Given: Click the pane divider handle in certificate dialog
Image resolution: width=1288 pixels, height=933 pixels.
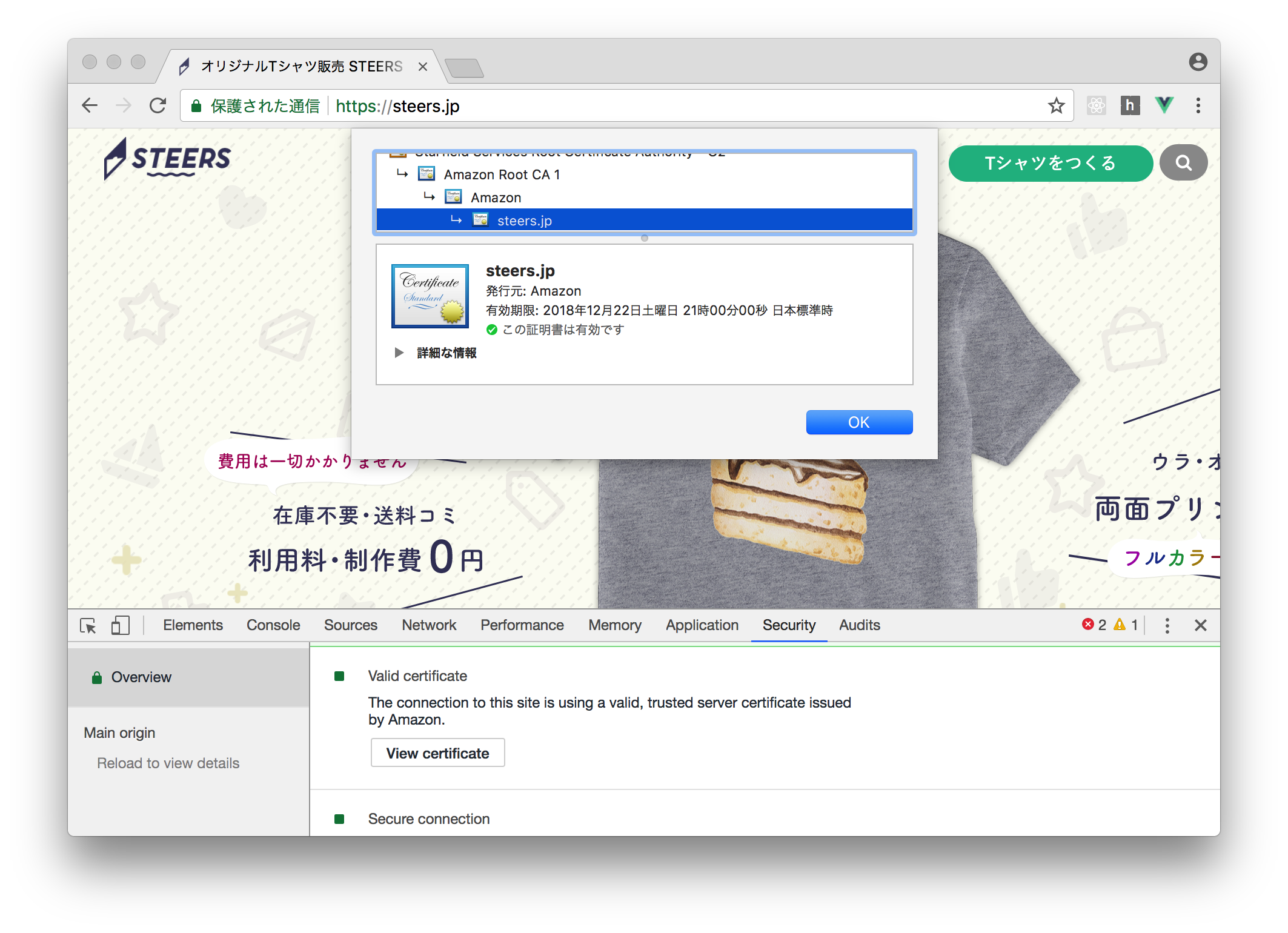Looking at the screenshot, I should click(x=645, y=238).
